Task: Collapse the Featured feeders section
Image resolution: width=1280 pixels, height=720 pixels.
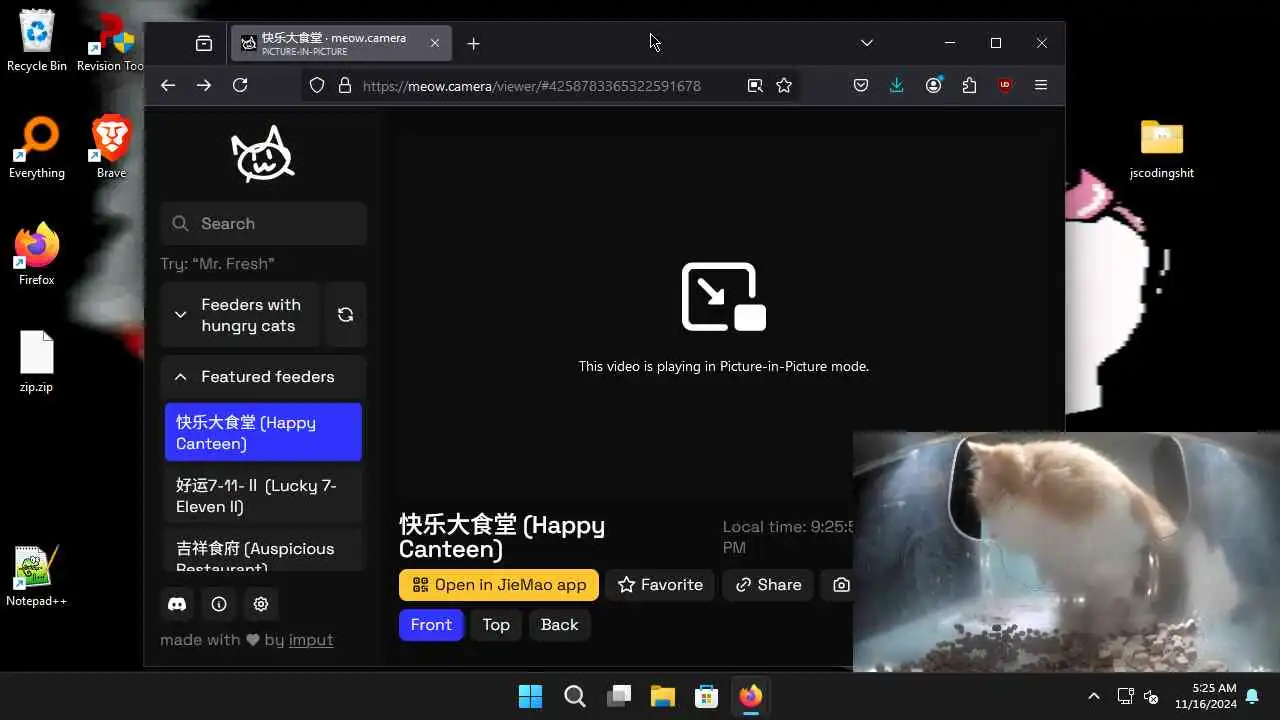Action: pos(263,377)
